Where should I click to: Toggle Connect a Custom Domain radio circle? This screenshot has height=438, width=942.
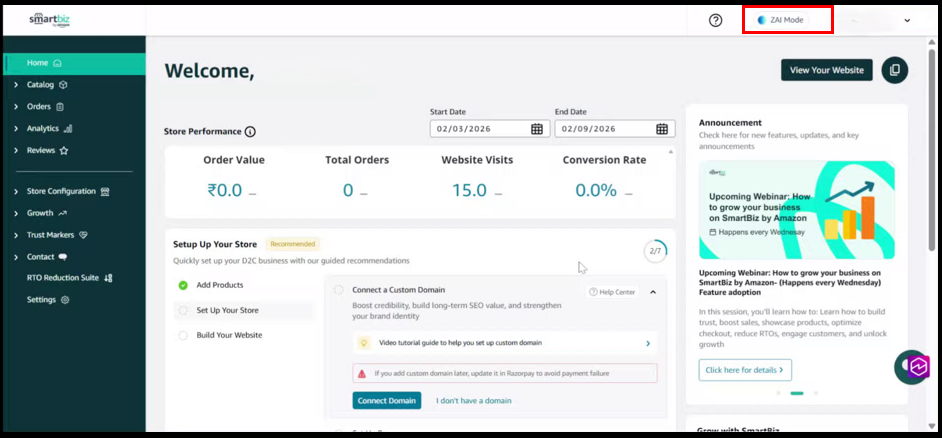(339, 290)
